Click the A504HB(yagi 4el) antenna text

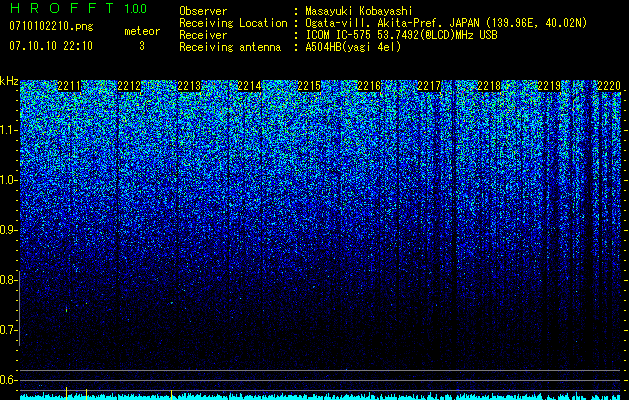(353, 47)
